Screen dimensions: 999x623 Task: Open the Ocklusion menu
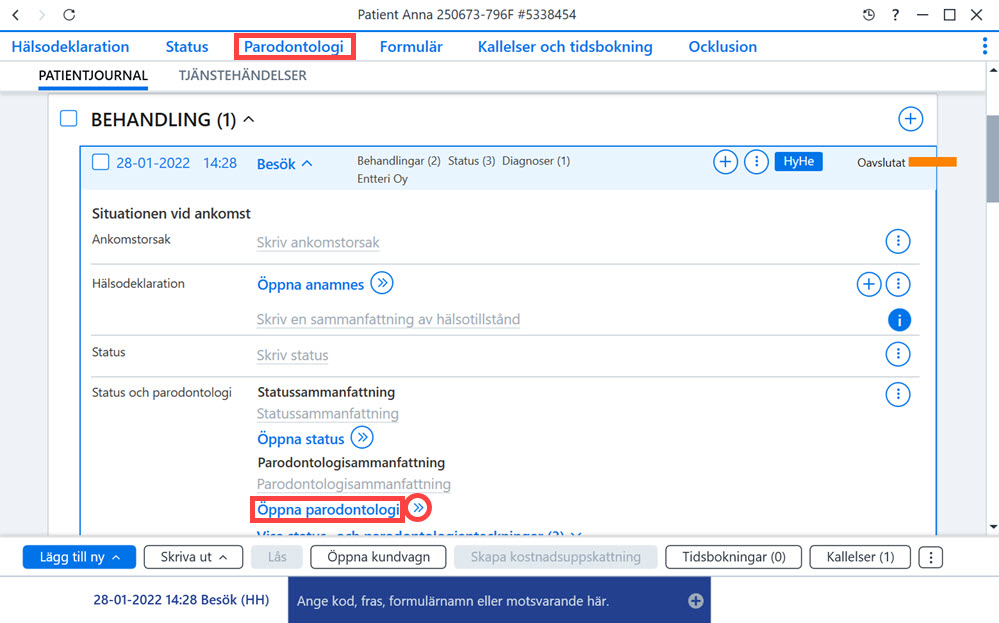pyautogui.click(x=722, y=47)
